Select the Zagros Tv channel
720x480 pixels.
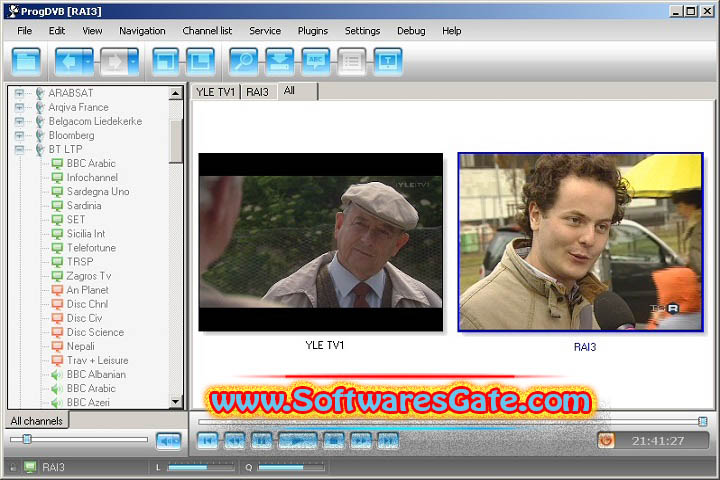pos(89,276)
